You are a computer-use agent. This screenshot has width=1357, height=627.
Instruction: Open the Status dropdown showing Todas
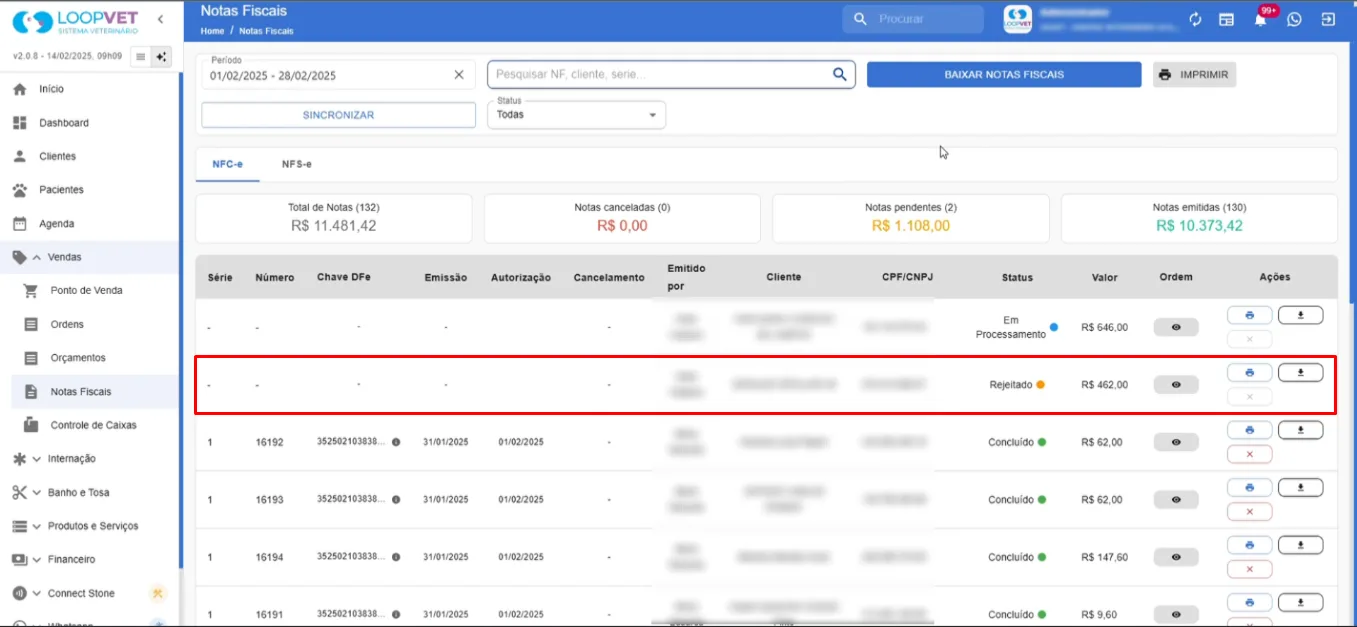pos(576,115)
